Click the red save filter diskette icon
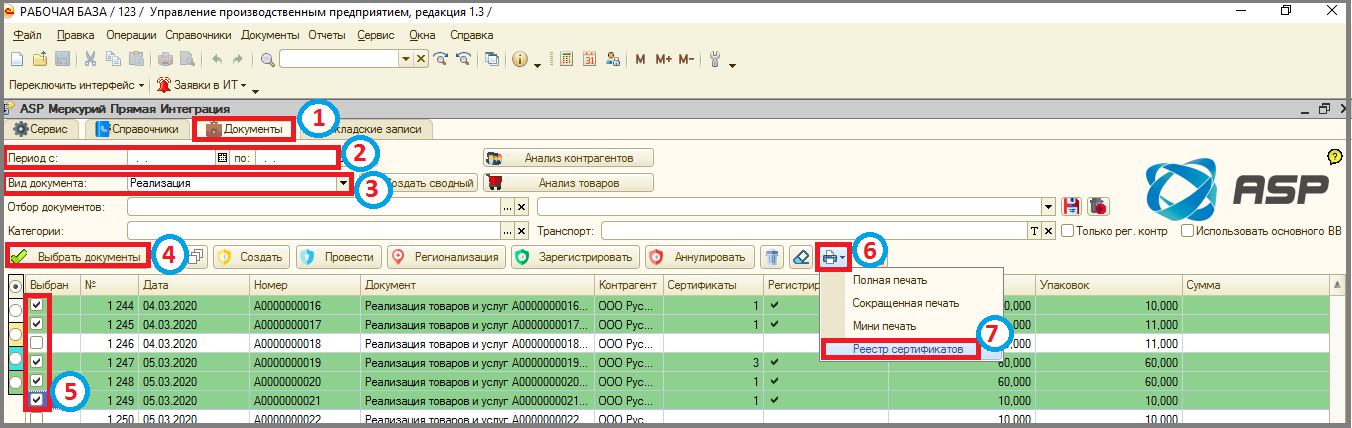 [1072, 206]
